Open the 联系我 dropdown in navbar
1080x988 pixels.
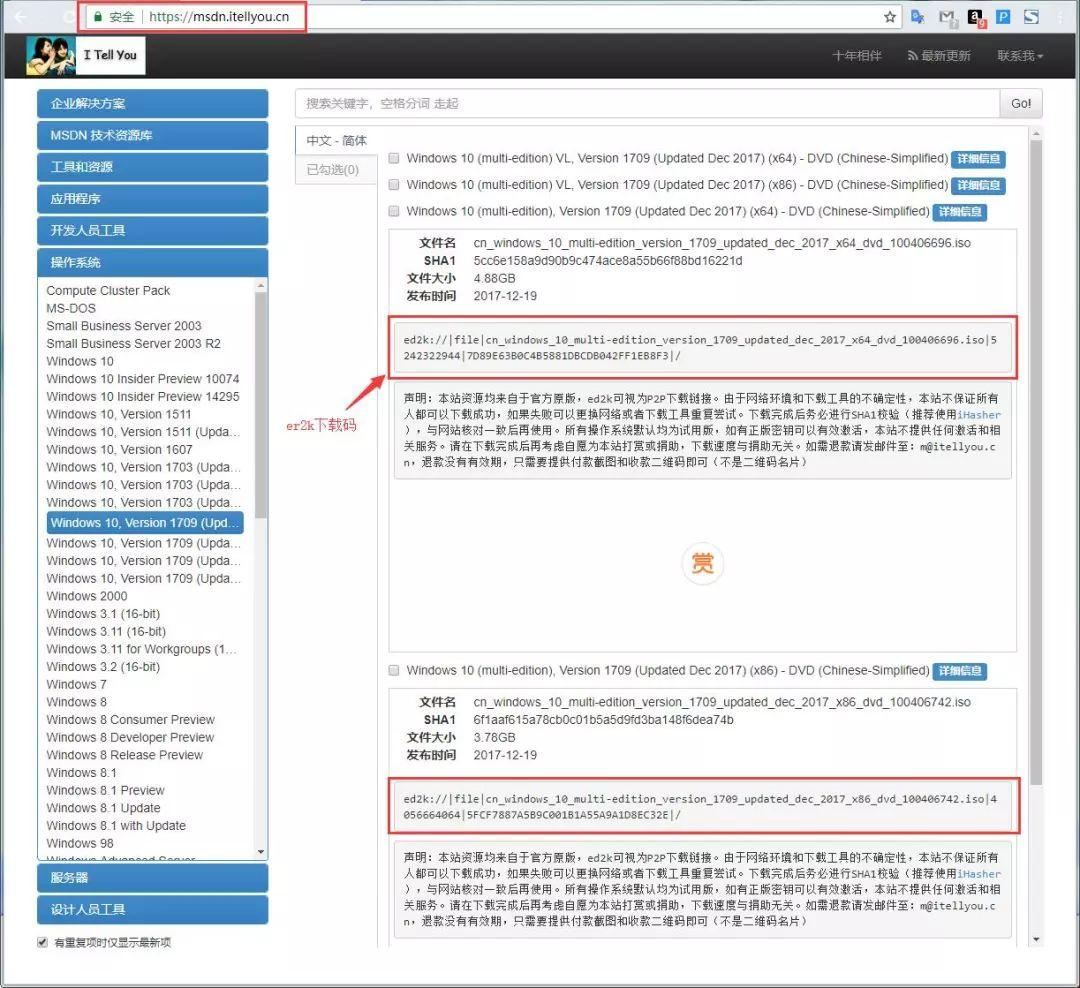(1020, 56)
